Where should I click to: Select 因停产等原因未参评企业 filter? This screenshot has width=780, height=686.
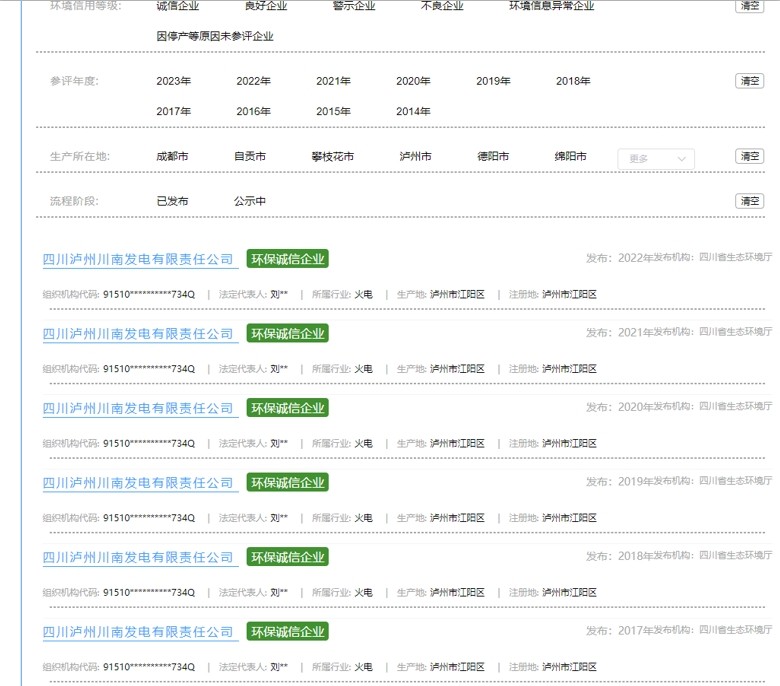click(215, 36)
